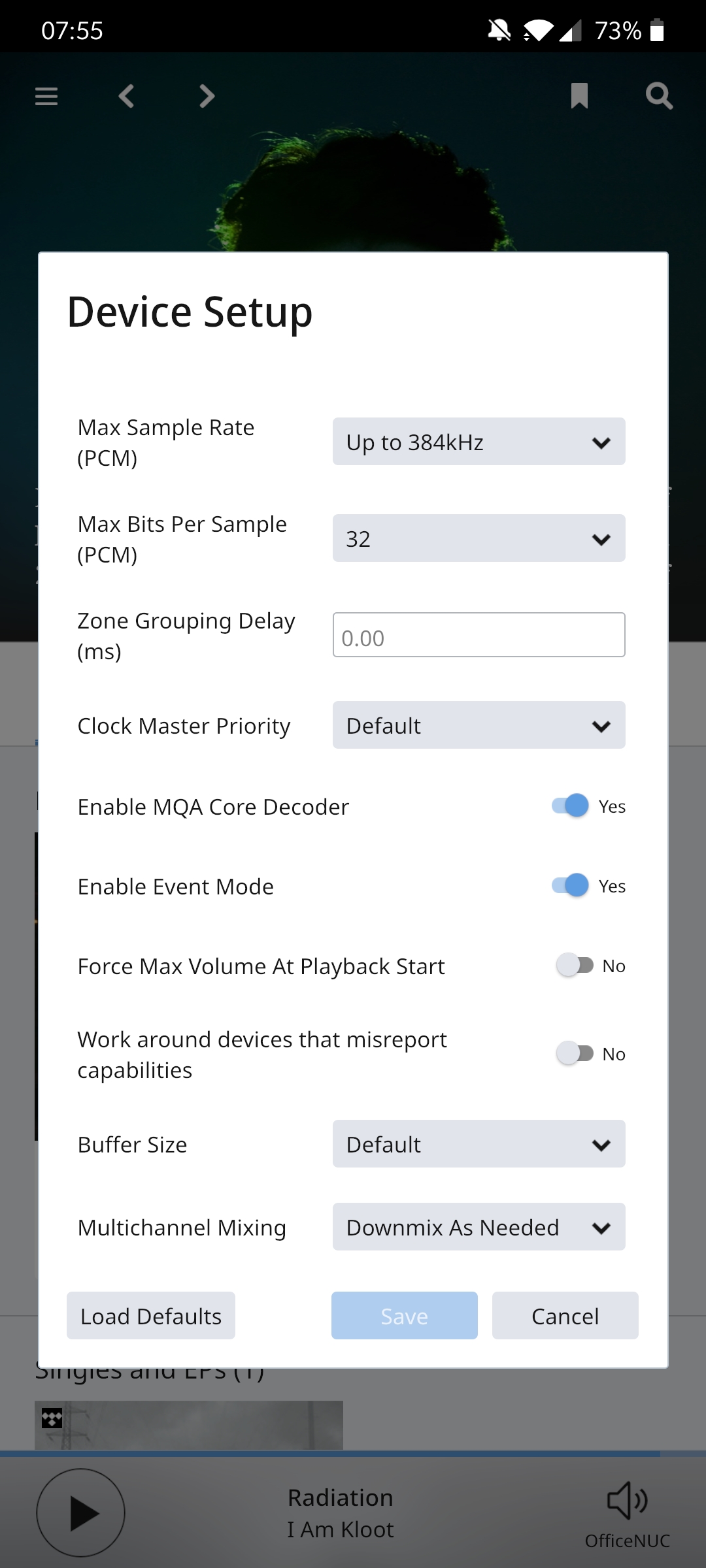Tap the bookmark icon
The height and width of the screenshot is (1568, 706).
(x=579, y=95)
